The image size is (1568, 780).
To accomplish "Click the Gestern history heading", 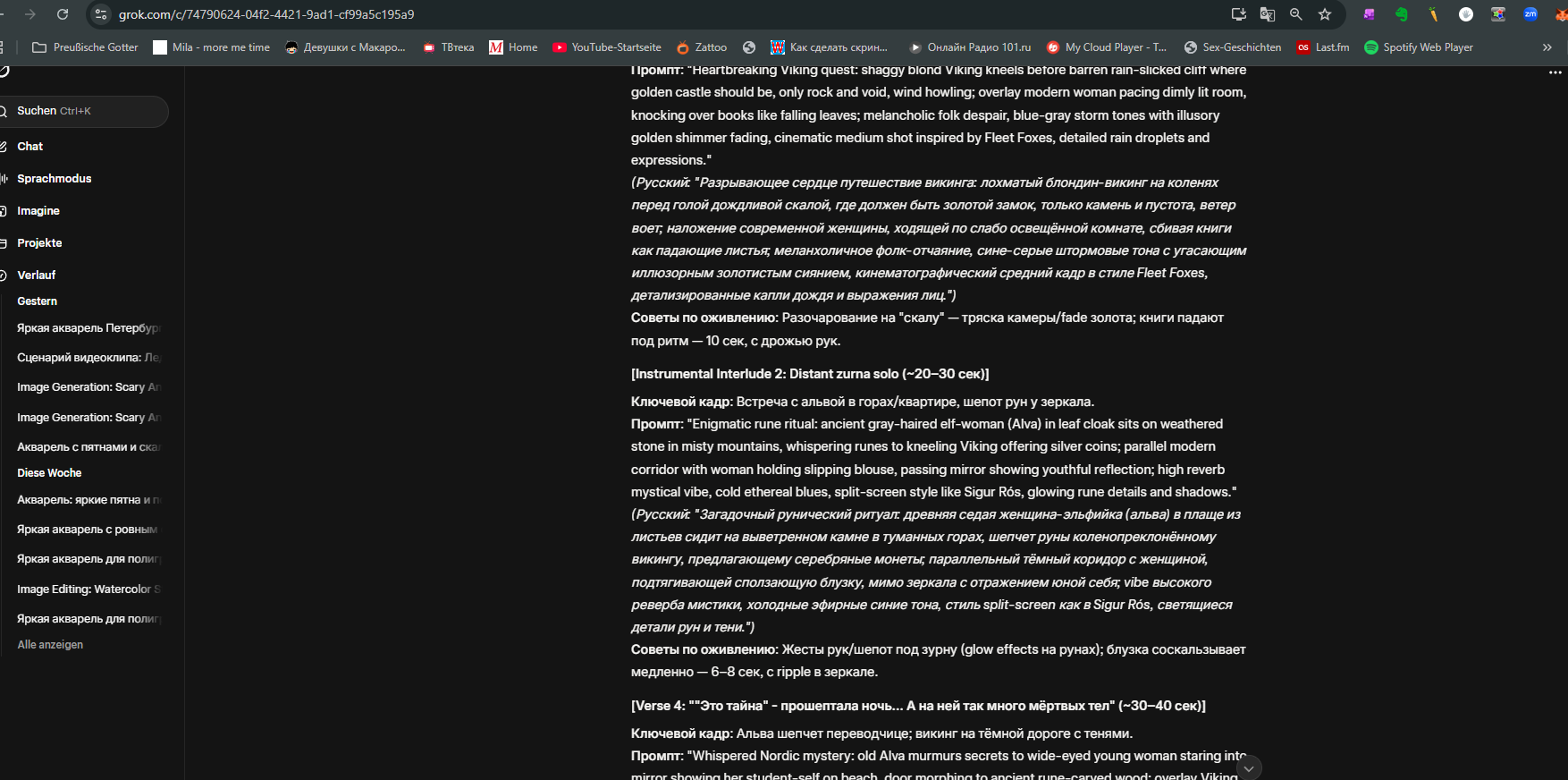I will coord(37,301).
